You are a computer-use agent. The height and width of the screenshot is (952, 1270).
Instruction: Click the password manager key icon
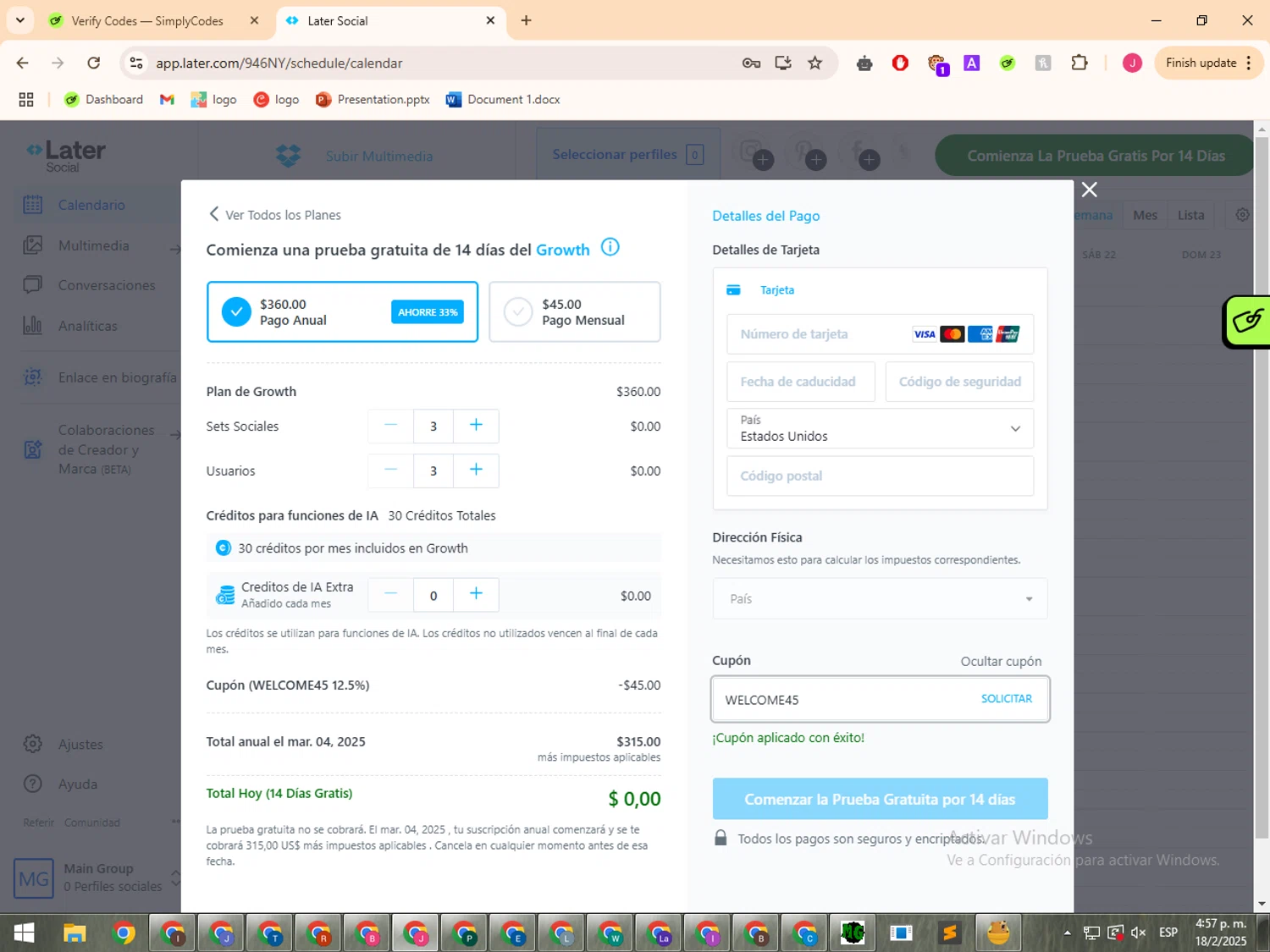(x=751, y=63)
